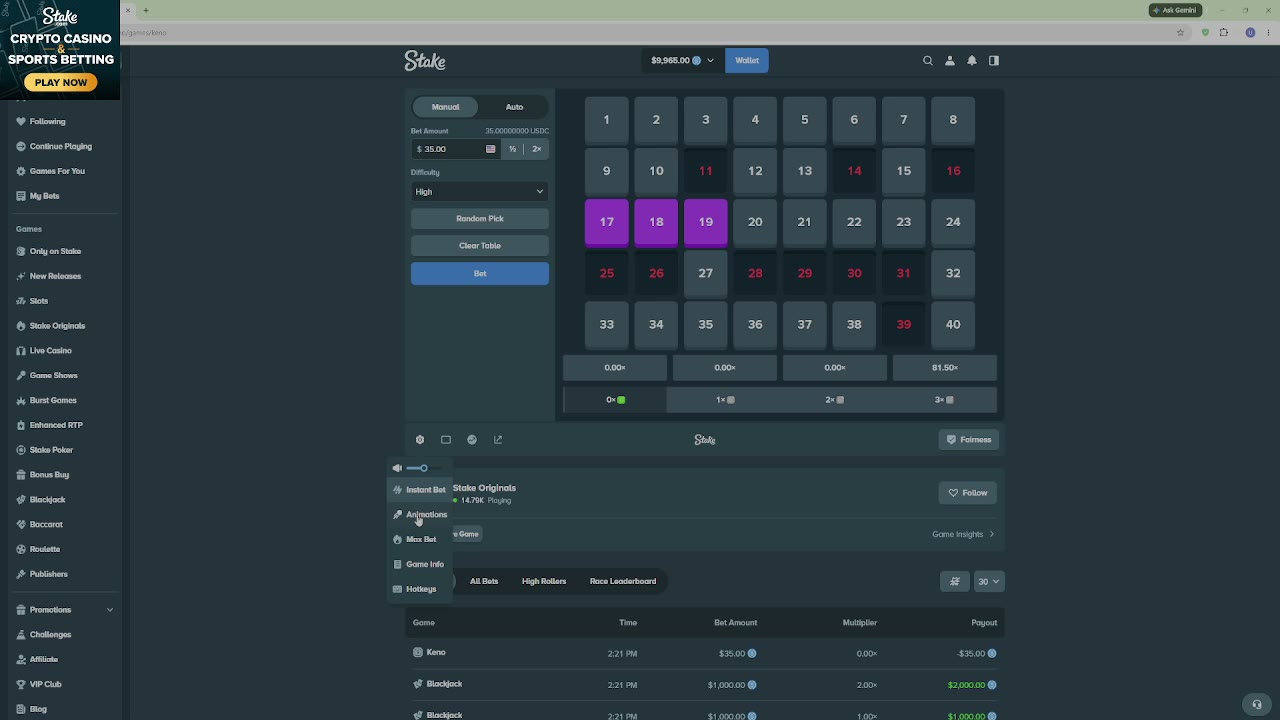This screenshot has width=1280, height=720.
Task: Double the bet with 2× button
Action: click(537, 149)
